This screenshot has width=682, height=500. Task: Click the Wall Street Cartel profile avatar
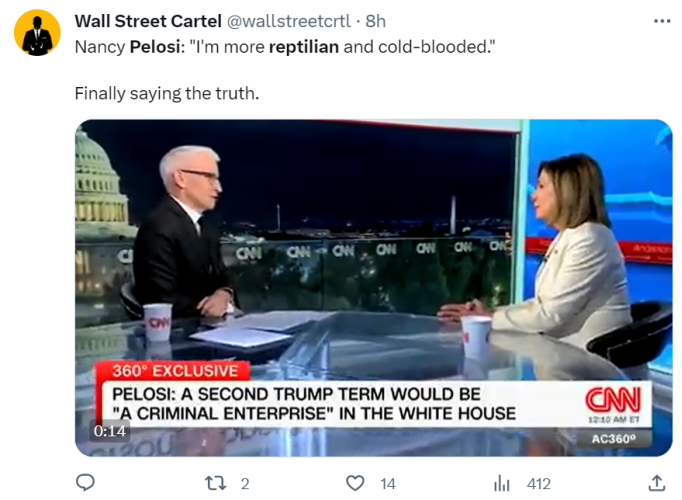(x=37, y=33)
